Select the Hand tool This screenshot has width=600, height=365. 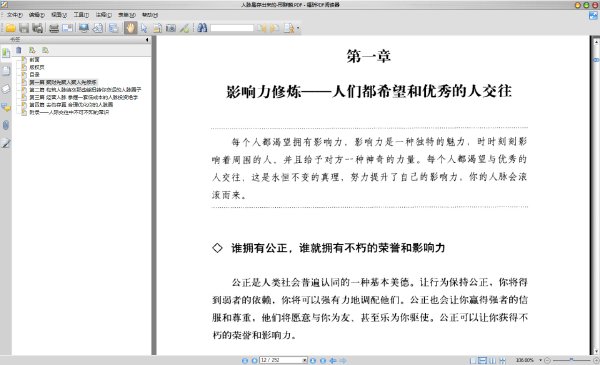(130, 28)
